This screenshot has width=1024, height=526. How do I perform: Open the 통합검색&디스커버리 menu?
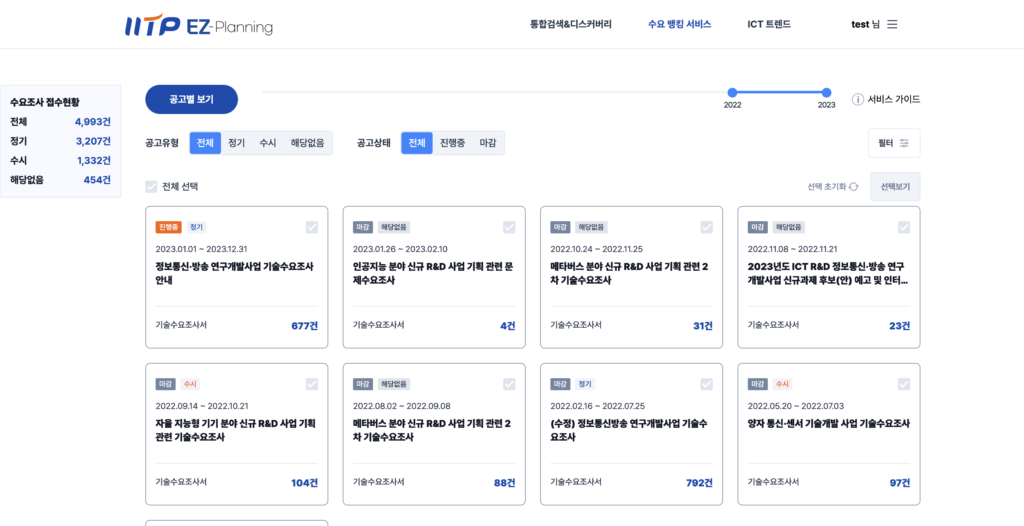[x=570, y=24]
